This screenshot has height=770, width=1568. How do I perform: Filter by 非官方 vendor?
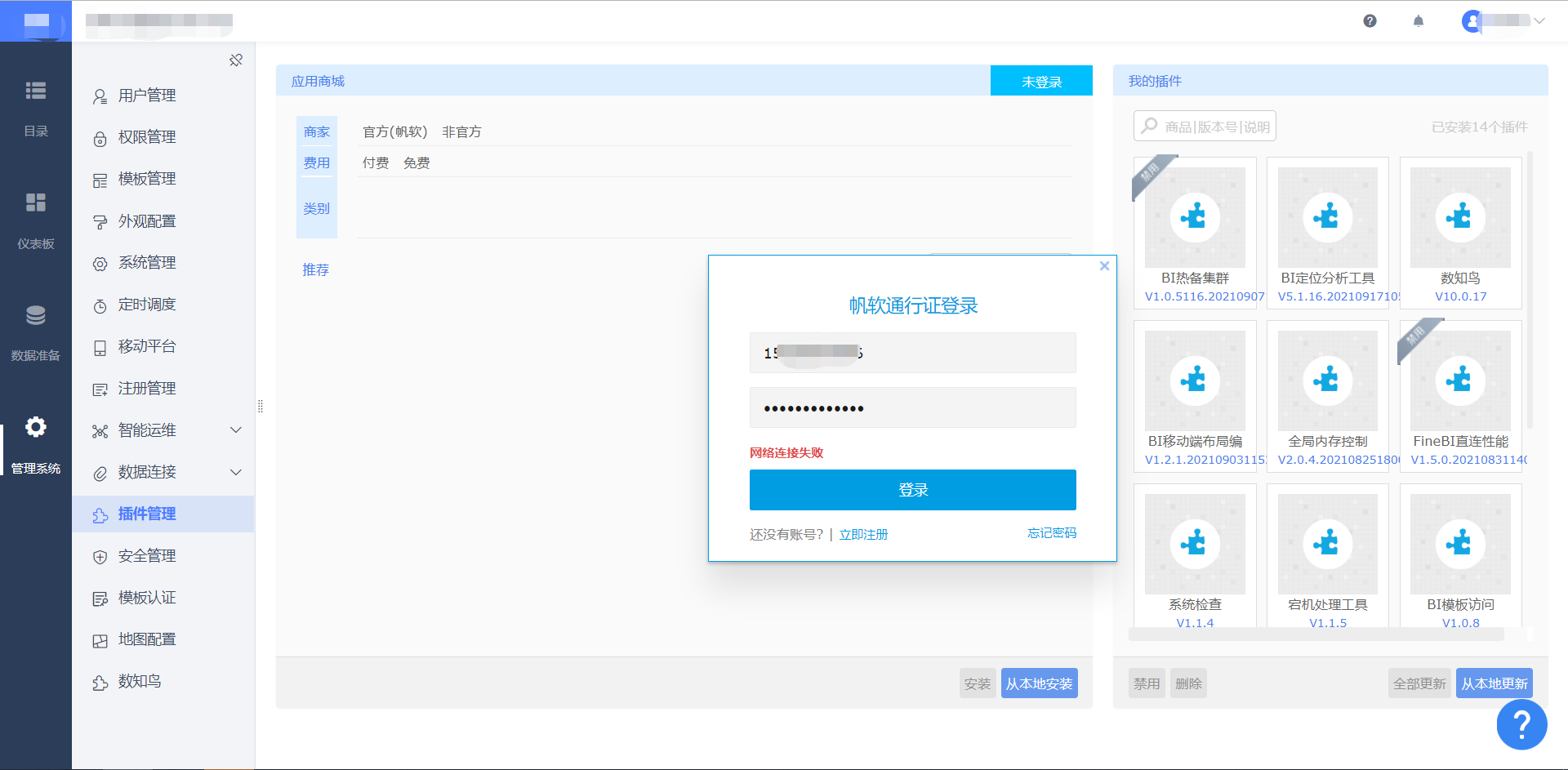click(461, 132)
